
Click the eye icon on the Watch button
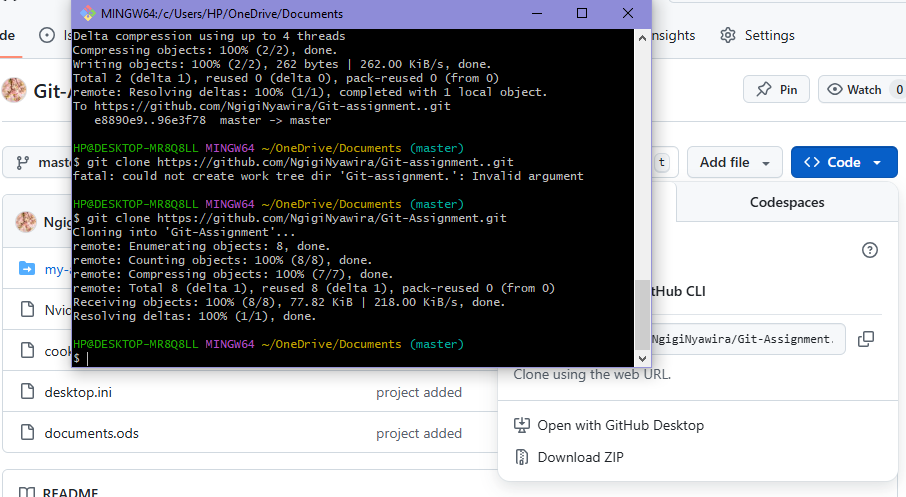click(x=834, y=90)
